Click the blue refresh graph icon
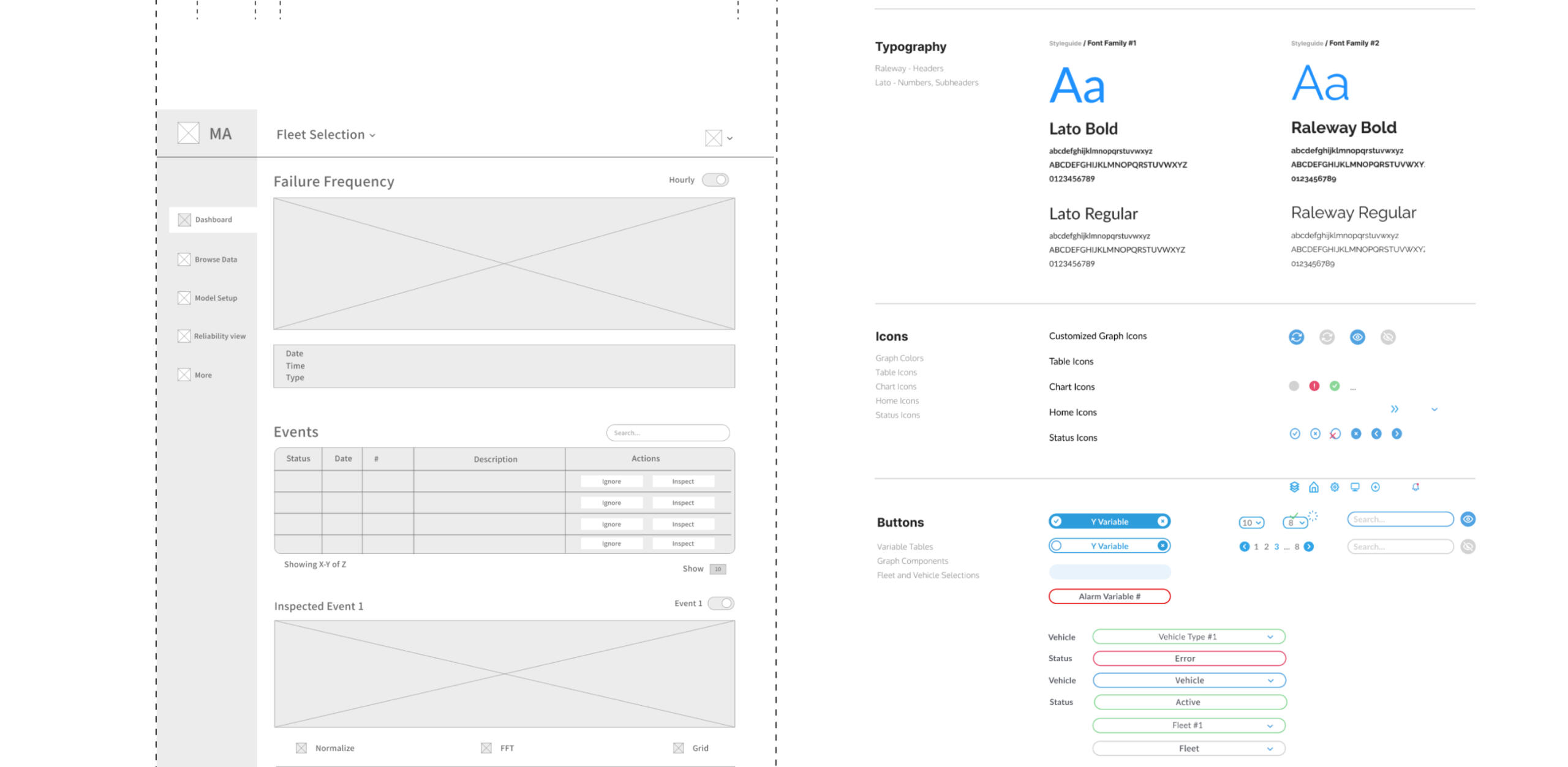This screenshot has width=1568, height=767. [1296, 337]
